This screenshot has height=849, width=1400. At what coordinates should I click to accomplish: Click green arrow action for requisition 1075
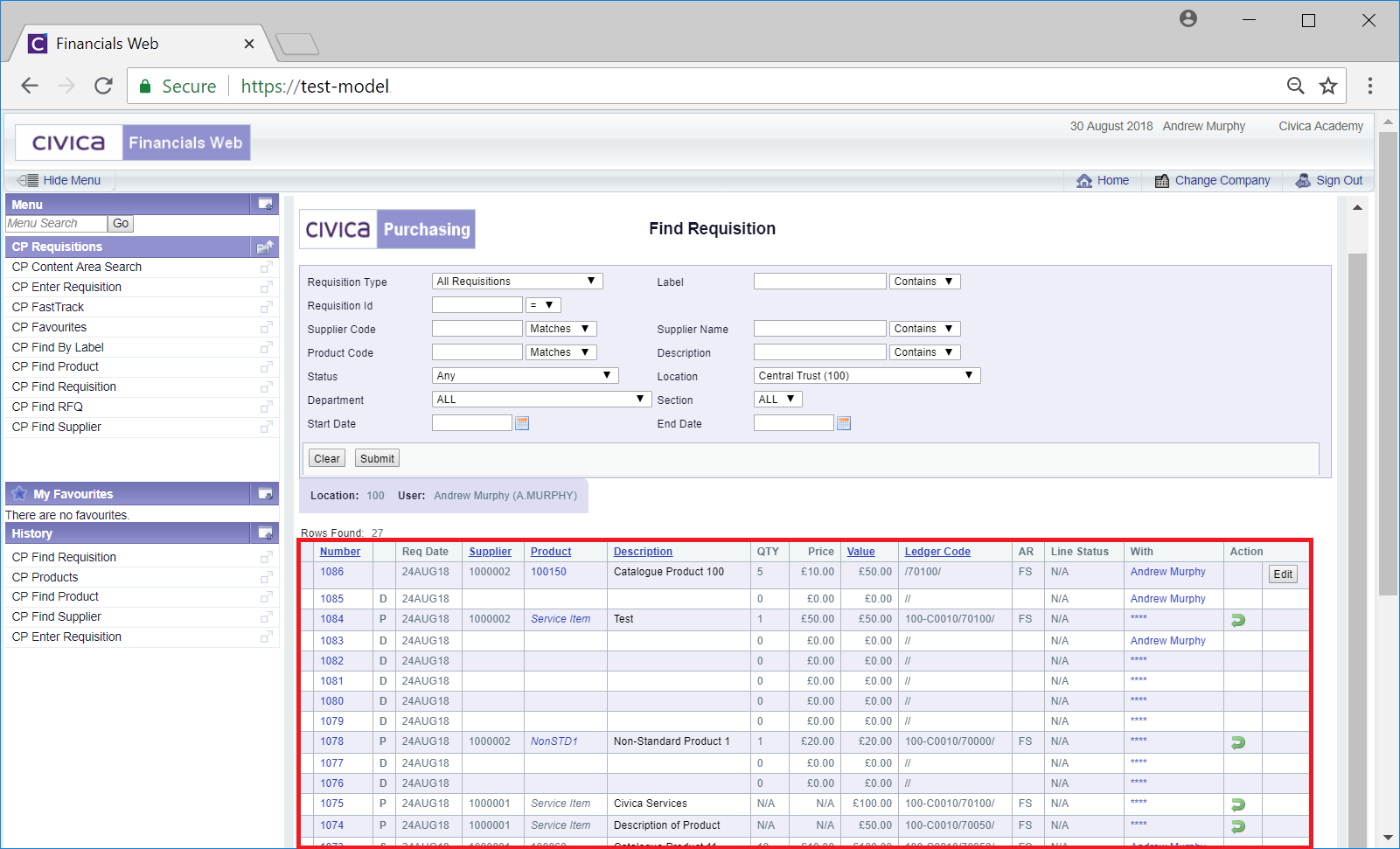click(1238, 804)
